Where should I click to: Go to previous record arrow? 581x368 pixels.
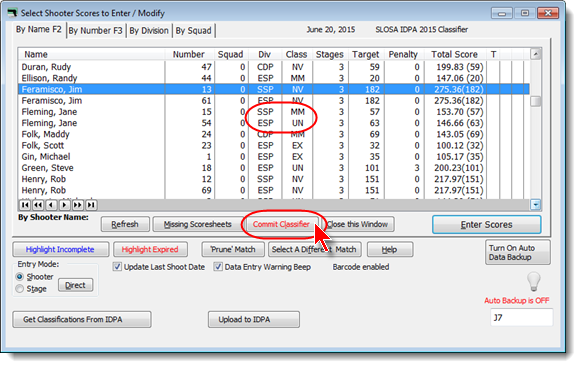pos(52,205)
